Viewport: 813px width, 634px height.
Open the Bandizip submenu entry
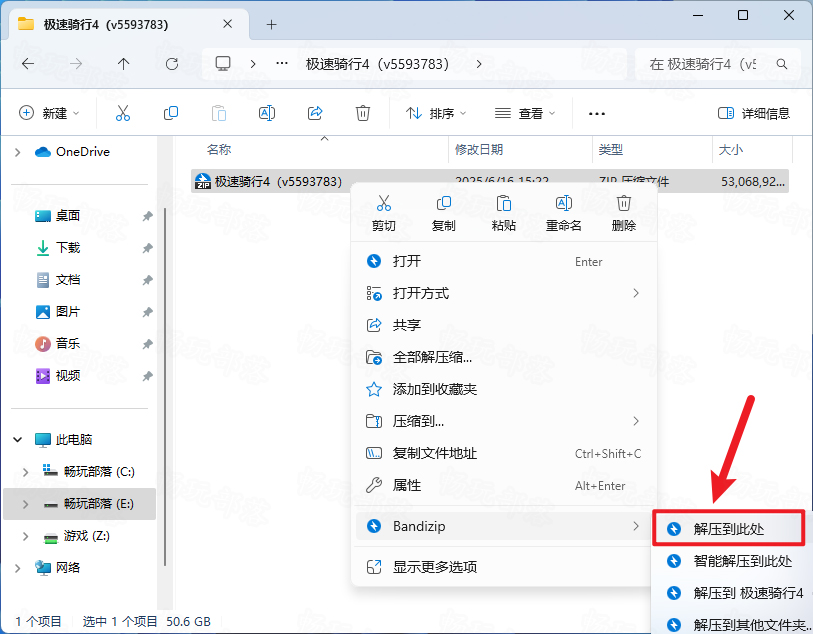(x=503, y=526)
